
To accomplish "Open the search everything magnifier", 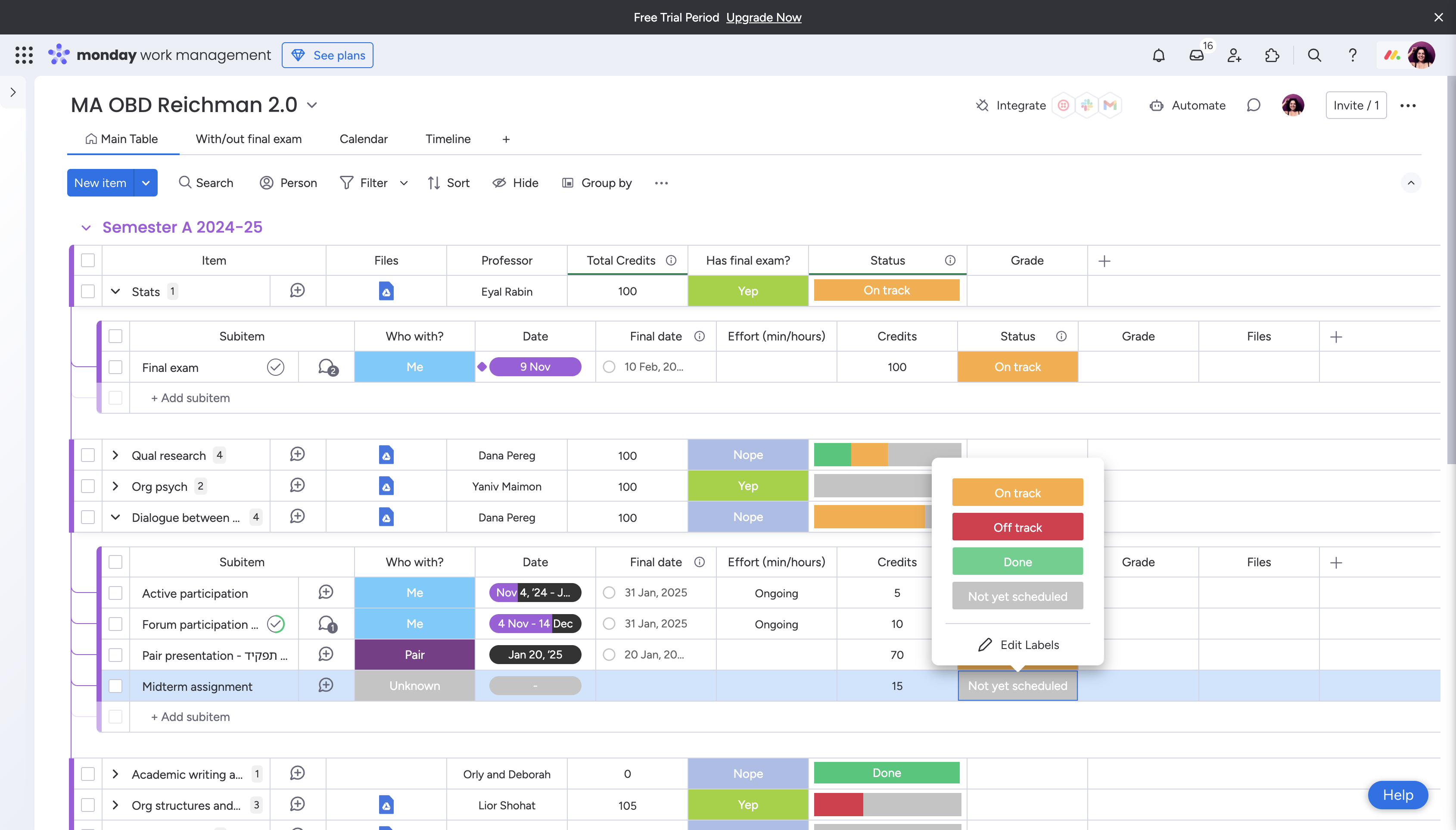I will [1314, 55].
